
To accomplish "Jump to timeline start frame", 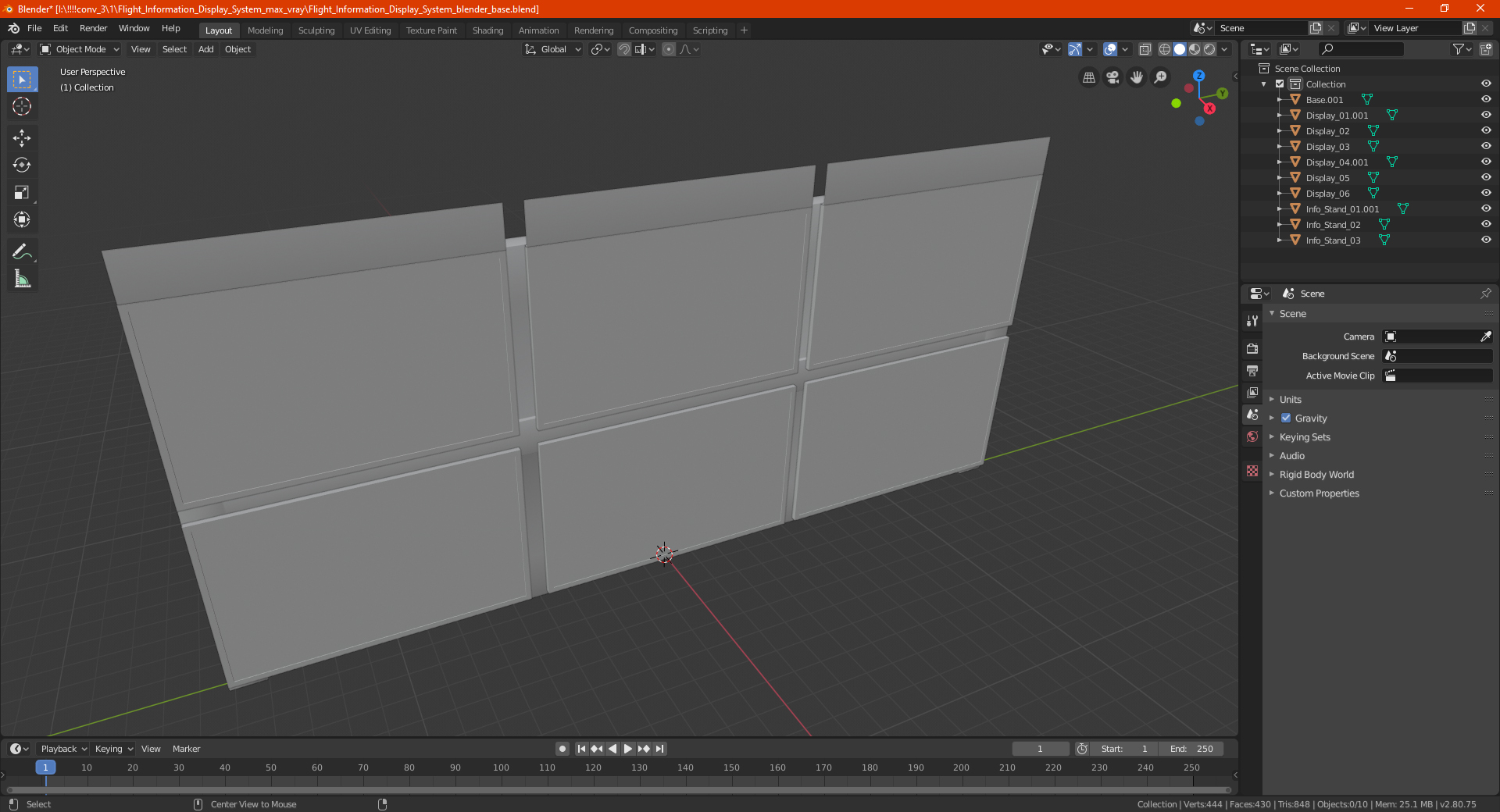I will click(x=581, y=749).
